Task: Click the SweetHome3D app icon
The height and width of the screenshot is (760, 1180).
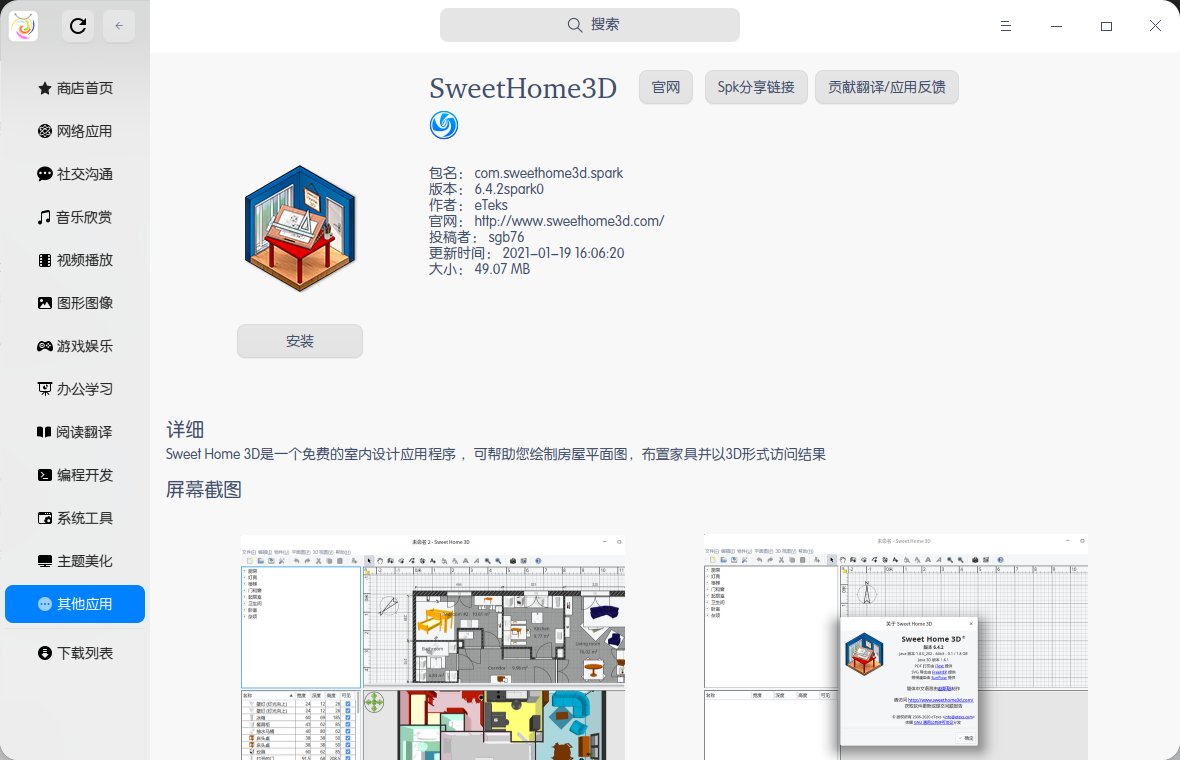Action: pyautogui.click(x=300, y=228)
